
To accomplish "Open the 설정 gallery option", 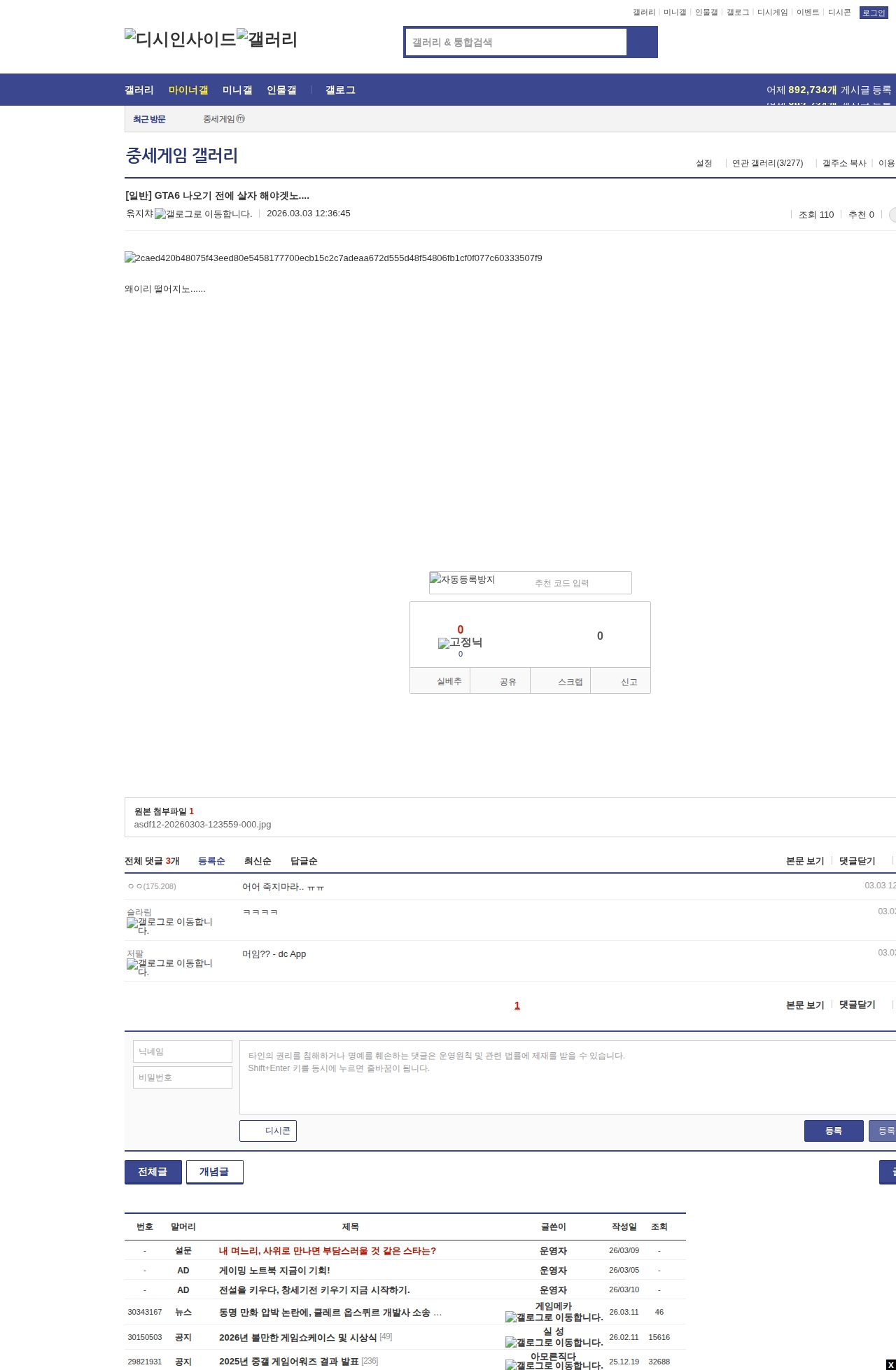I will (703, 163).
